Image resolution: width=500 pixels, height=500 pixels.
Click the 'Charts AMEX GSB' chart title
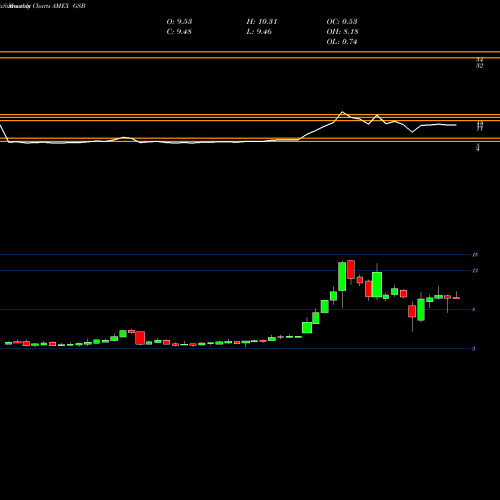point(59,6)
